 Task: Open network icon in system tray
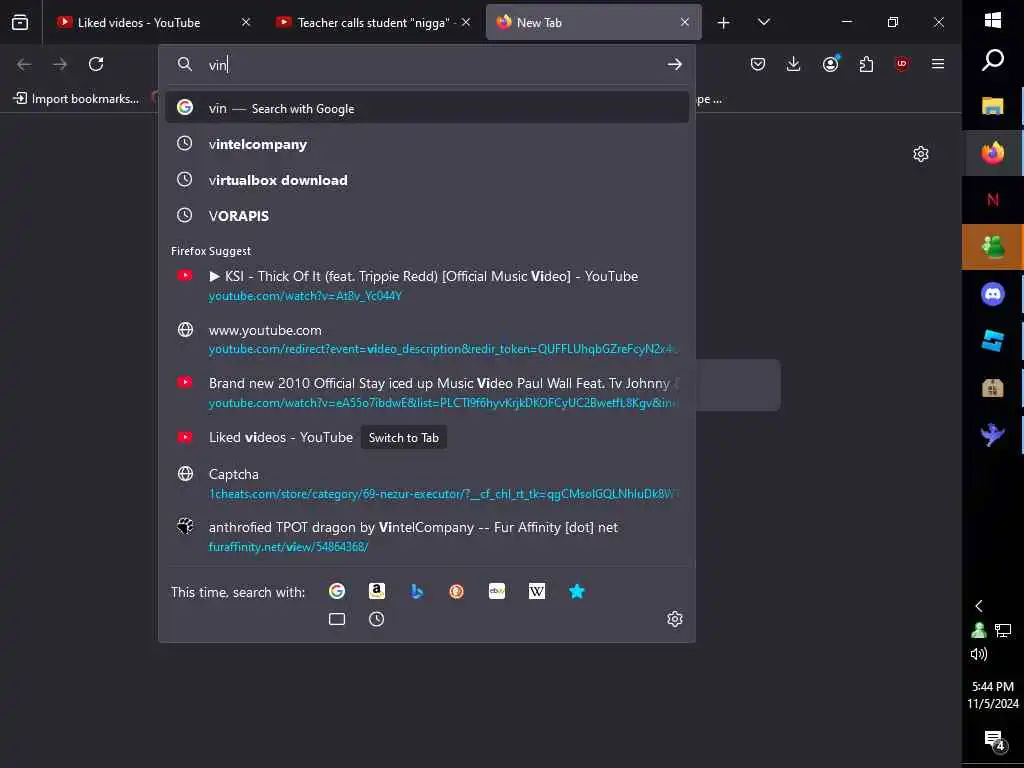1003,630
